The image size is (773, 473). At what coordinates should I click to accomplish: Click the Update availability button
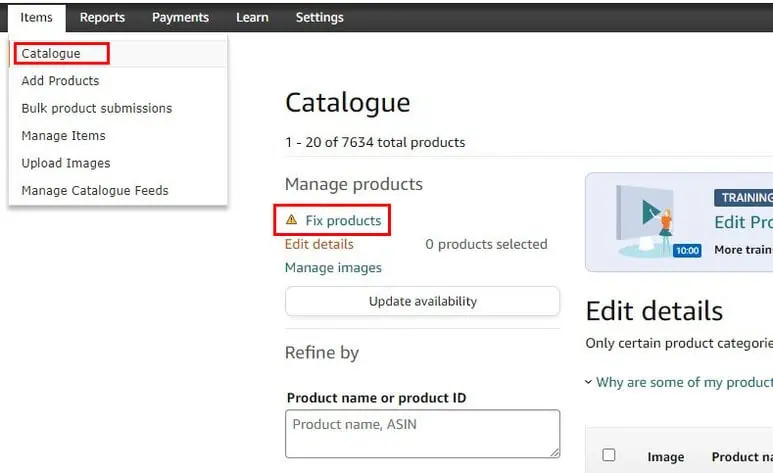tap(422, 301)
